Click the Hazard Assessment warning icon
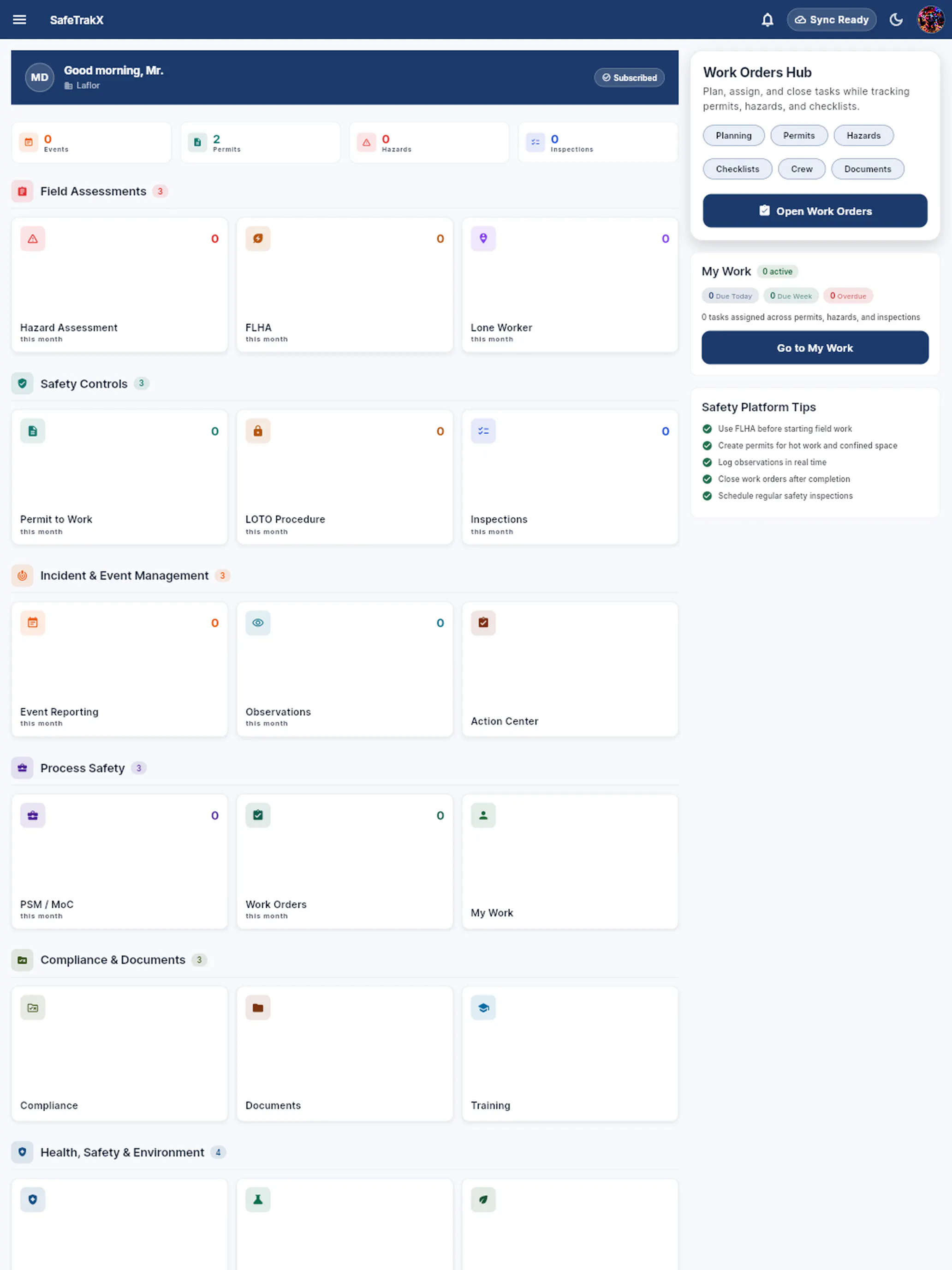Image resolution: width=952 pixels, height=1270 pixels. [33, 239]
